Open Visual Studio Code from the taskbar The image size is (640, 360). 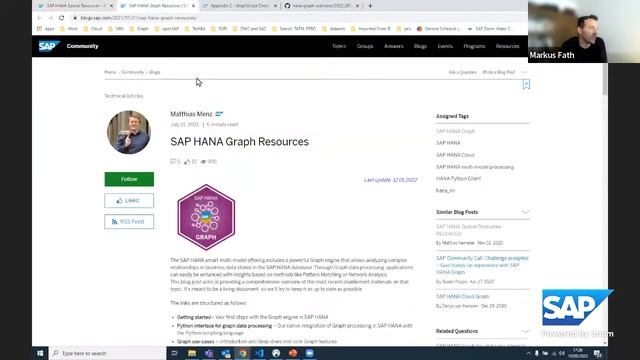[259, 353]
